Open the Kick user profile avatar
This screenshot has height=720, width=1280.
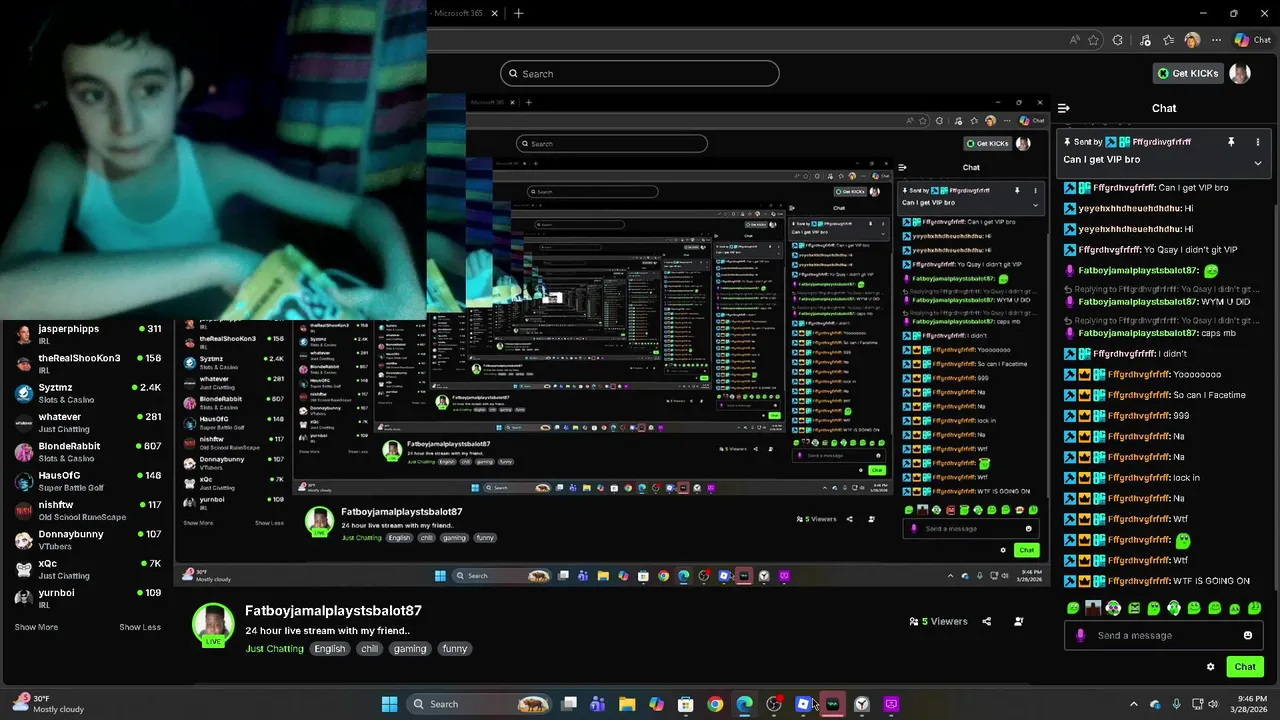click(x=1240, y=73)
